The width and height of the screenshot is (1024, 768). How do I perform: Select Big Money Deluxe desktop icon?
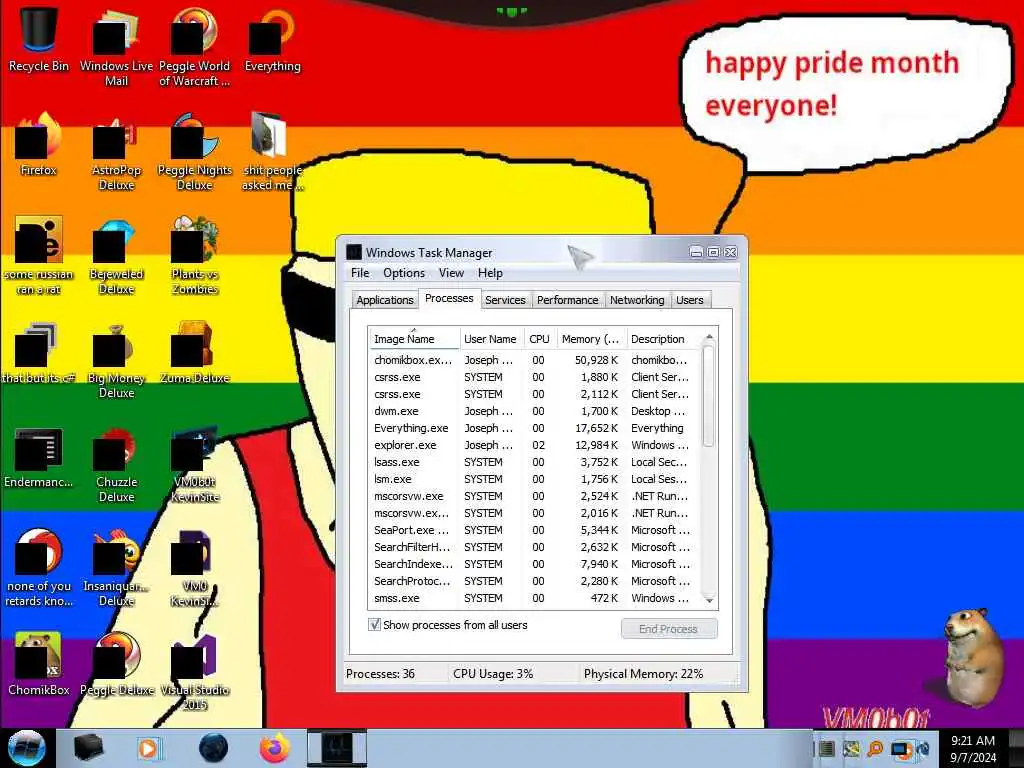click(x=116, y=360)
